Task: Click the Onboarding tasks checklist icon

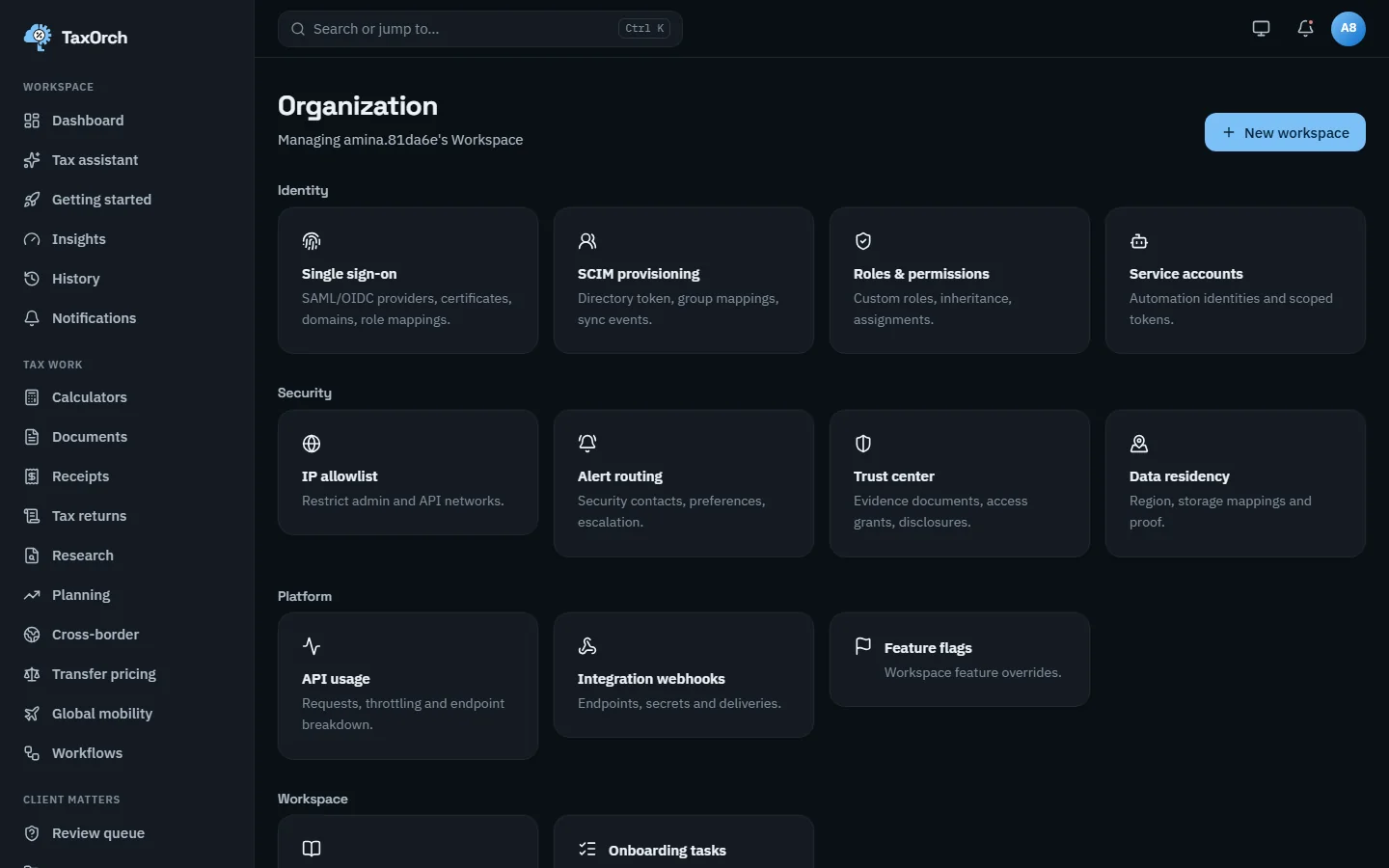Action: coord(587,849)
